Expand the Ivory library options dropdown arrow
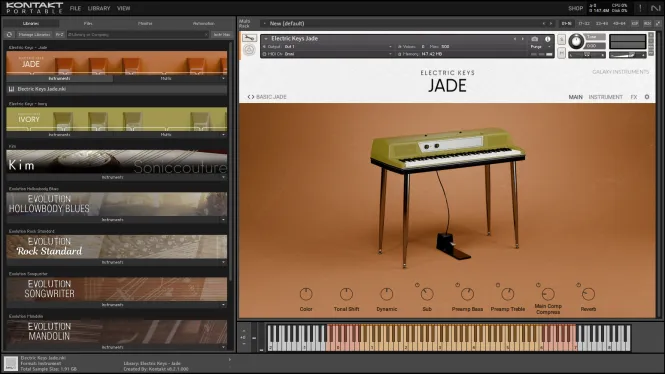 coord(223,134)
